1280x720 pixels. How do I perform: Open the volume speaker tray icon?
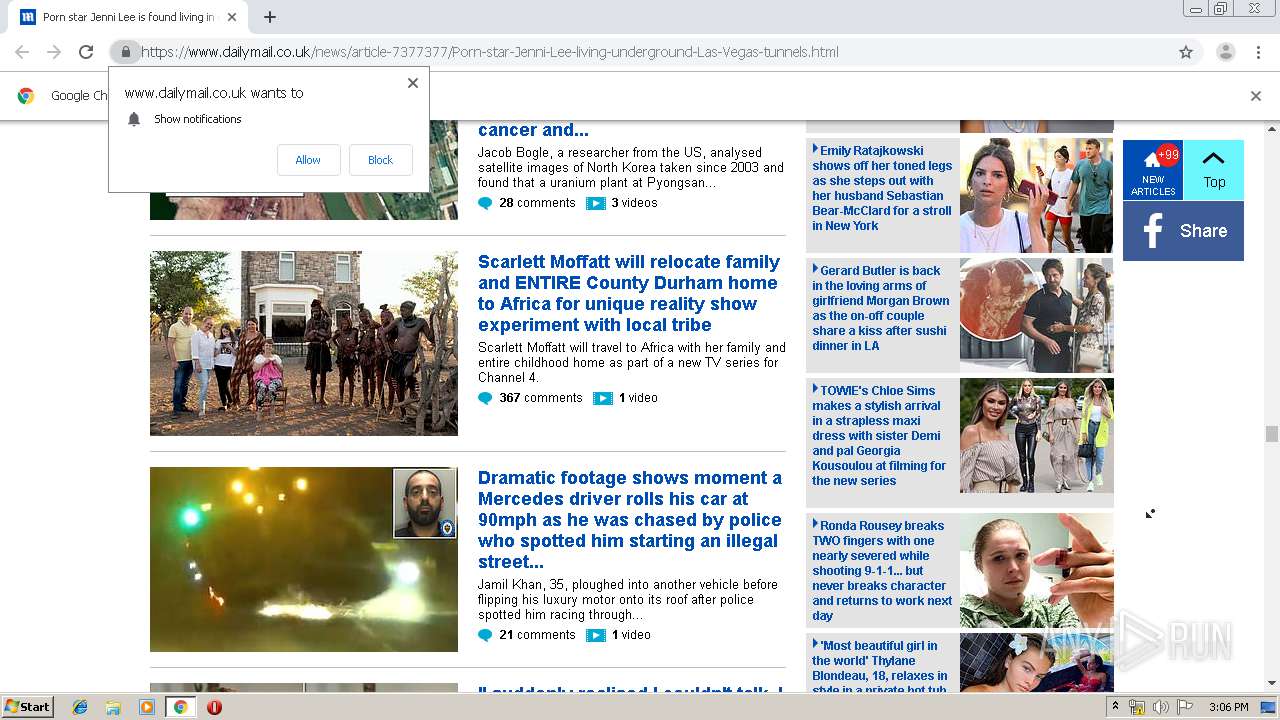pyautogui.click(x=1161, y=707)
